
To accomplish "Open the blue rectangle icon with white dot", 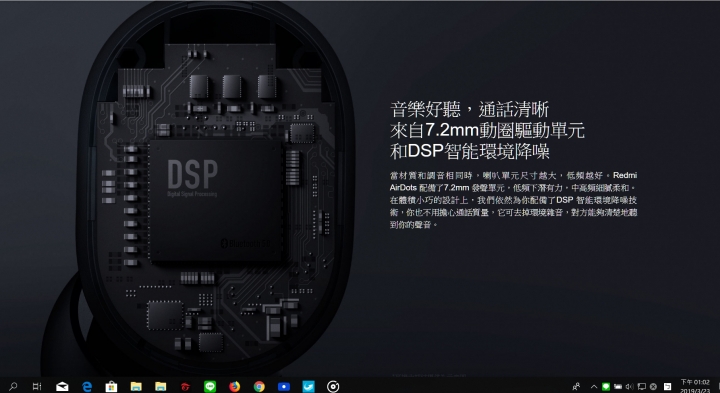I will tap(284, 387).
